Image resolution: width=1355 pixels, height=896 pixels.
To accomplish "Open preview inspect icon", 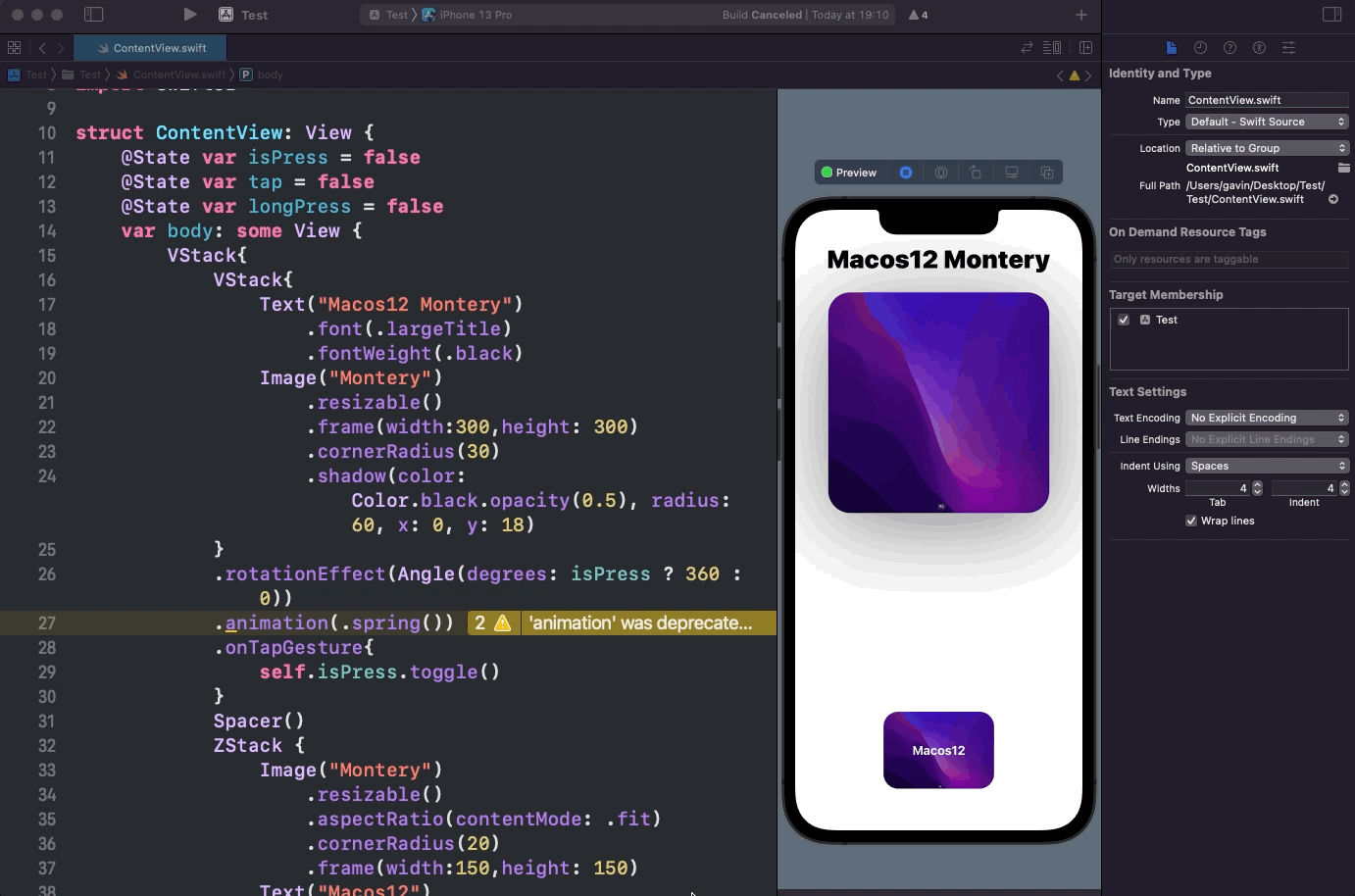I will point(941,173).
